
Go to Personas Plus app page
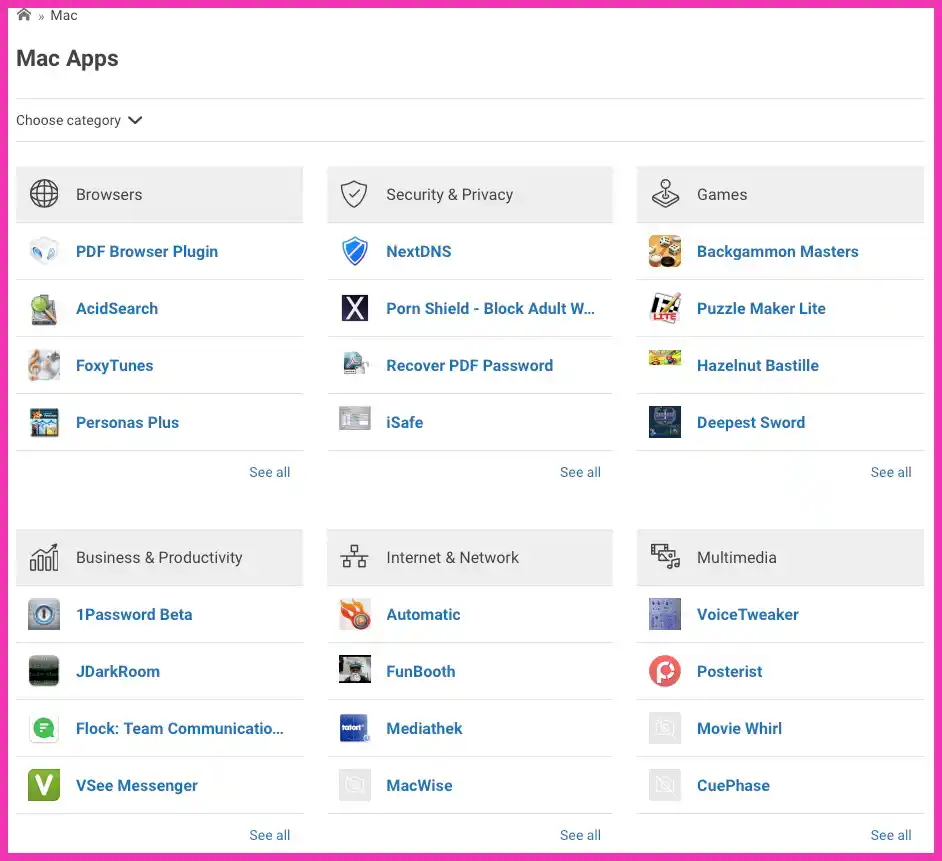point(127,422)
